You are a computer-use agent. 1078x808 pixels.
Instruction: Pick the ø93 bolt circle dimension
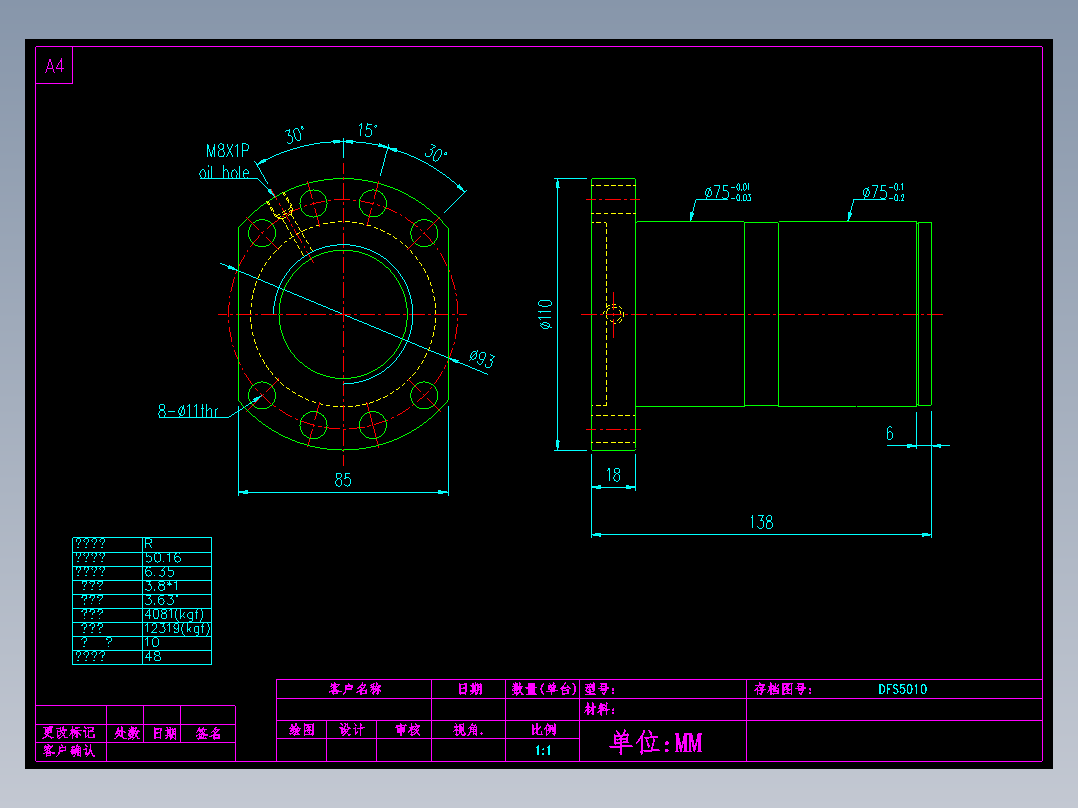pyautogui.click(x=481, y=358)
